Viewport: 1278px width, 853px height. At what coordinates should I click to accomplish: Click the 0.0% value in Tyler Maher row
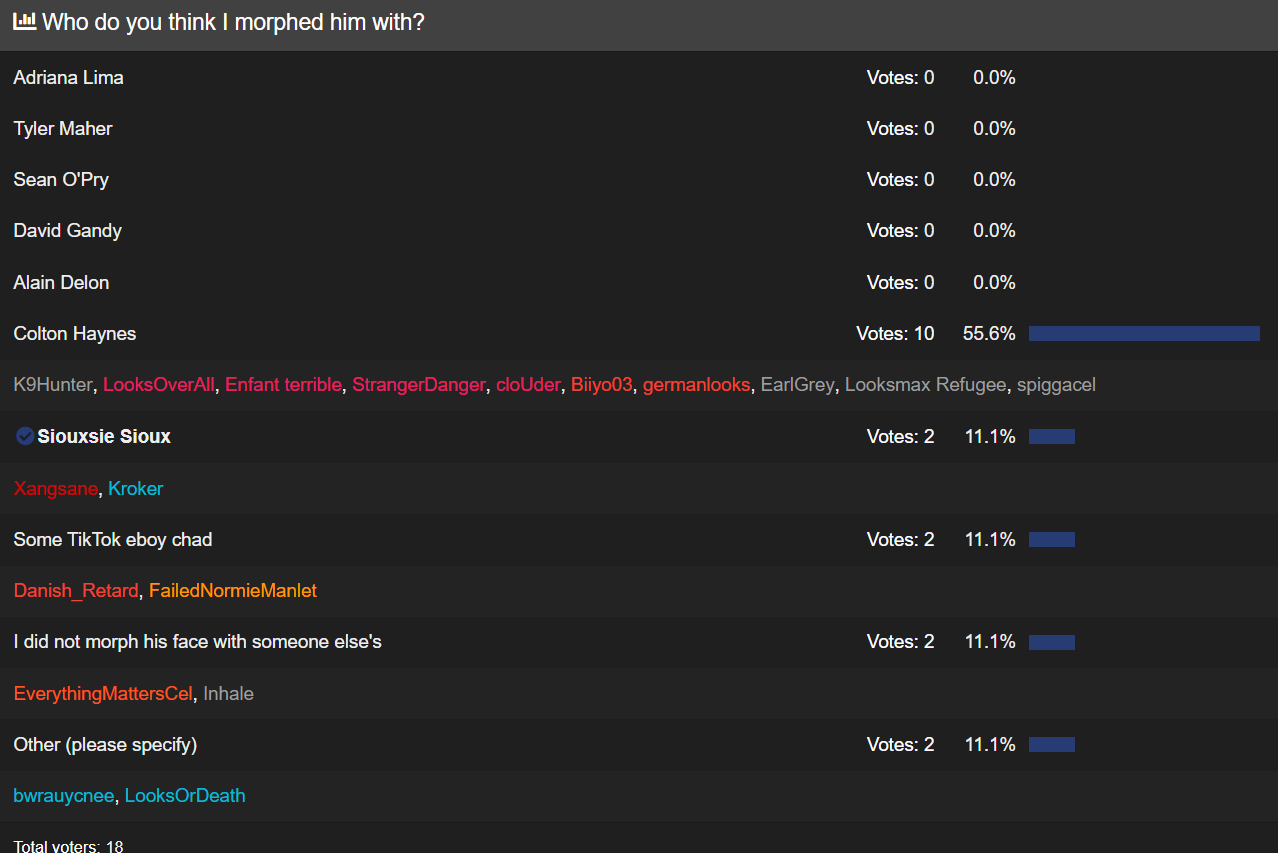point(994,128)
